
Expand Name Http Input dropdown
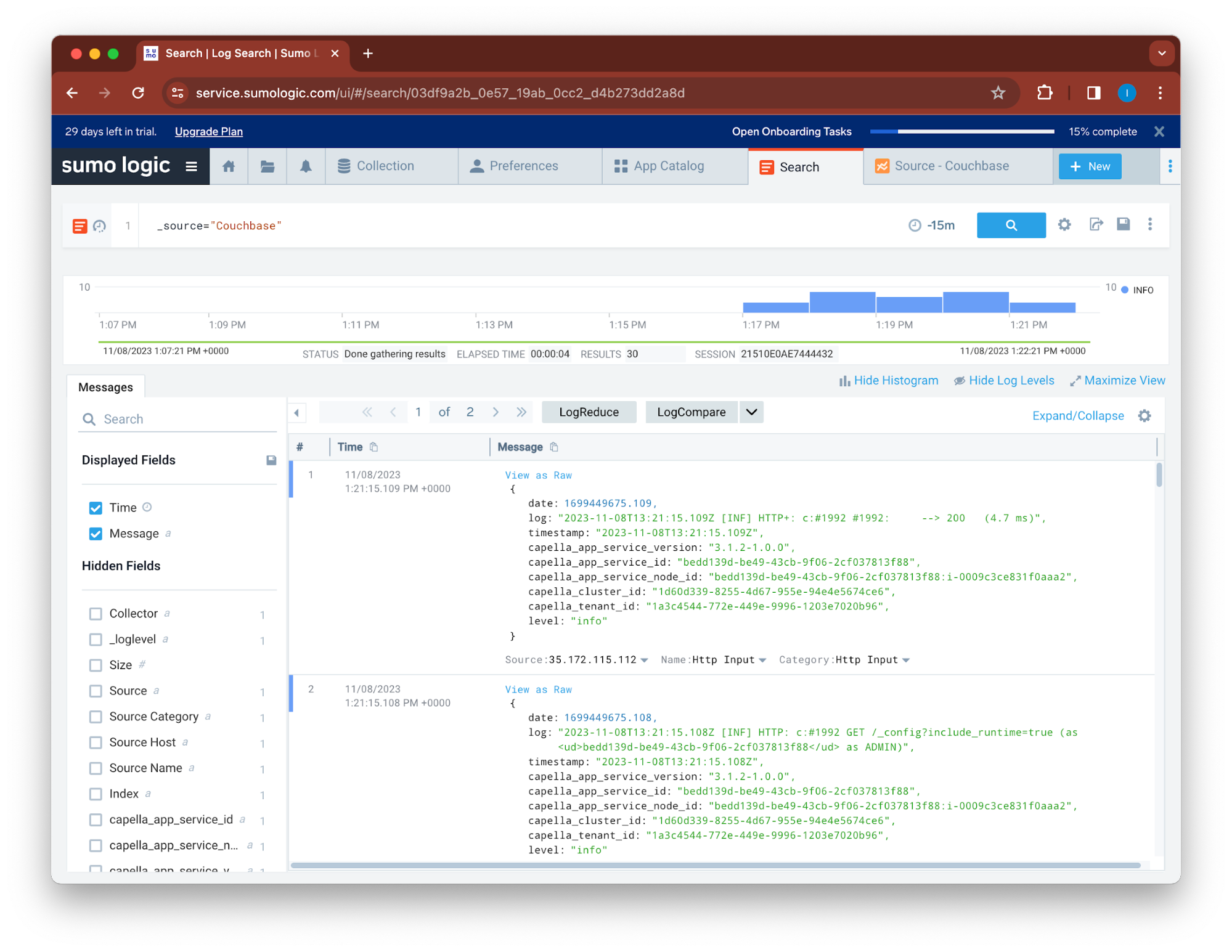[762, 661]
